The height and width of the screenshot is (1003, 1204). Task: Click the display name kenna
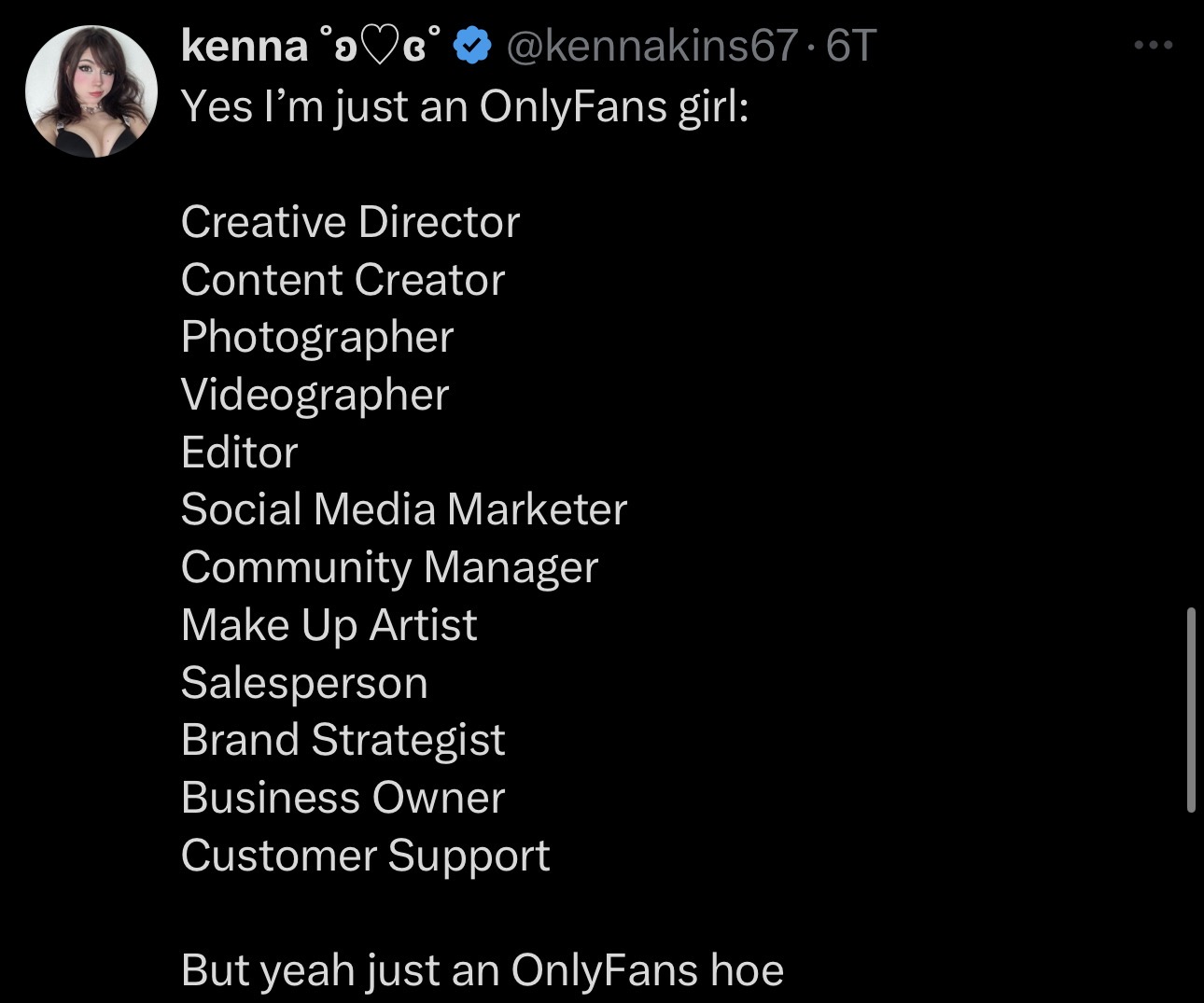point(244,46)
